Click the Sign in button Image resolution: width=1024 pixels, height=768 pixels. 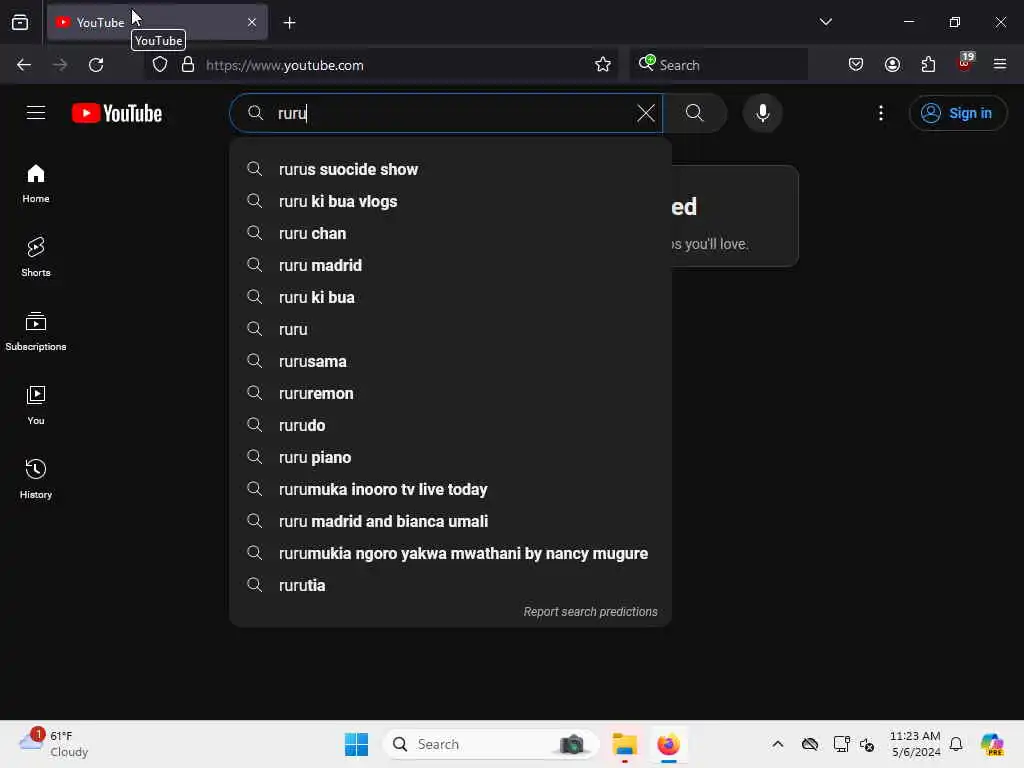tap(957, 113)
